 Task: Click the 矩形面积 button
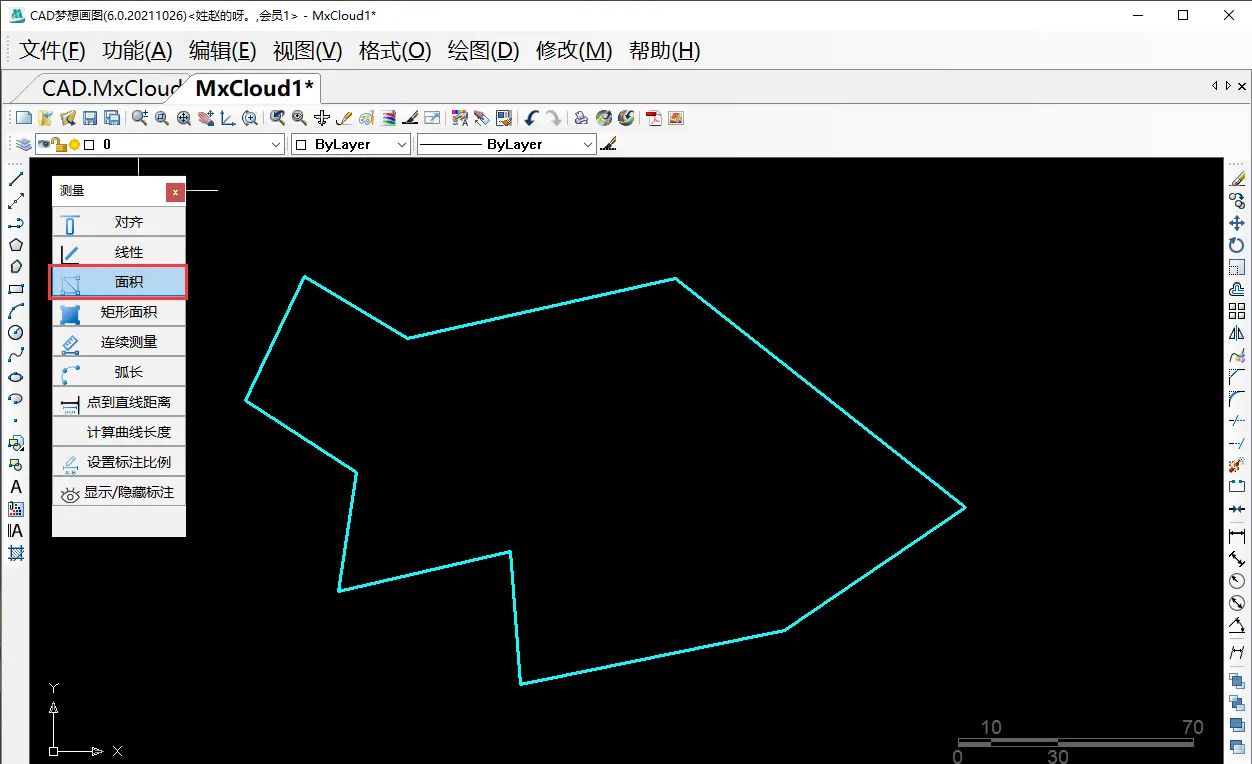coord(119,312)
